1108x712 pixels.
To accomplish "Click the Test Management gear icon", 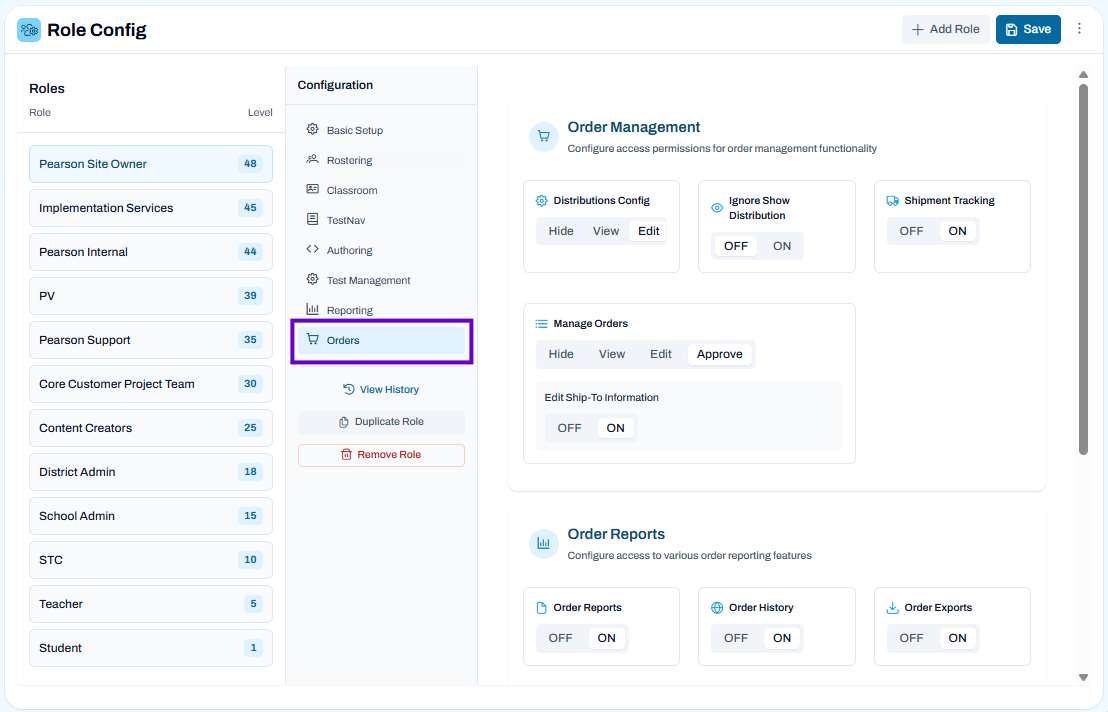I will 312,280.
